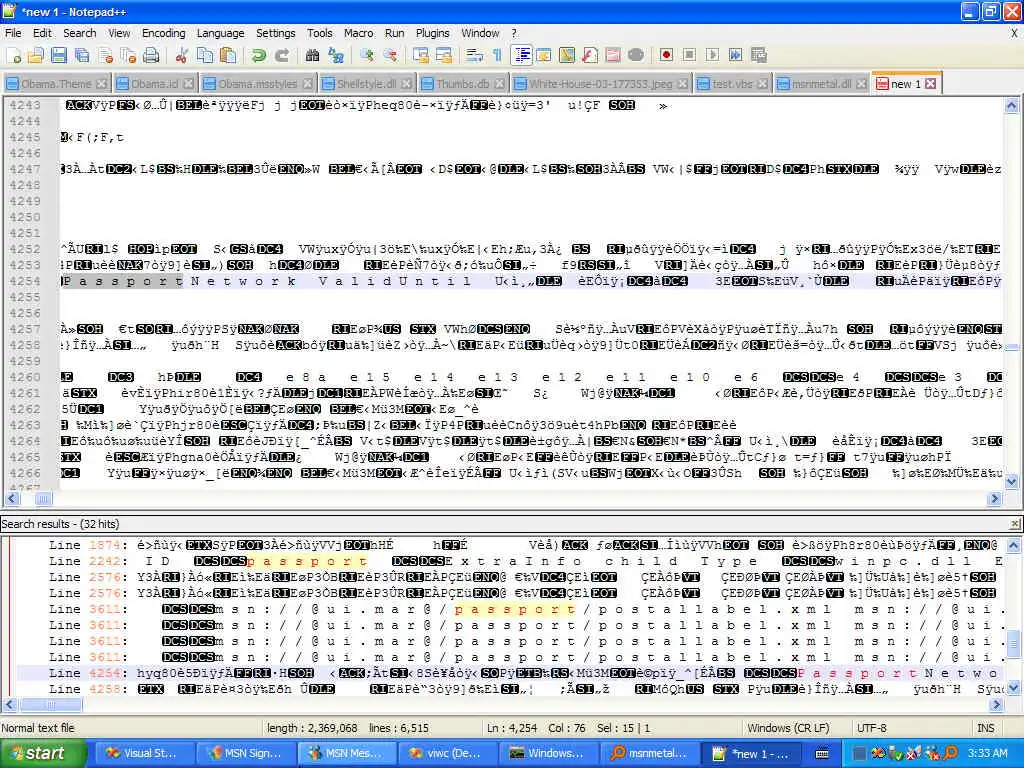Open the File menu
Image resolution: width=1024 pixels, height=768 pixels.
click(13, 33)
